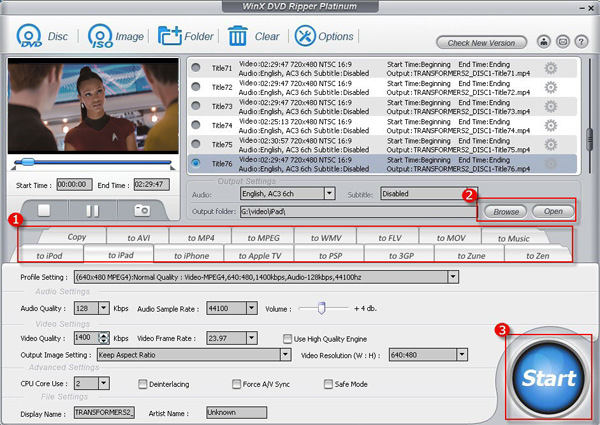This screenshot has width=600, height=425.
Task: Click the video preview seek slider handle
Action: 28,162
